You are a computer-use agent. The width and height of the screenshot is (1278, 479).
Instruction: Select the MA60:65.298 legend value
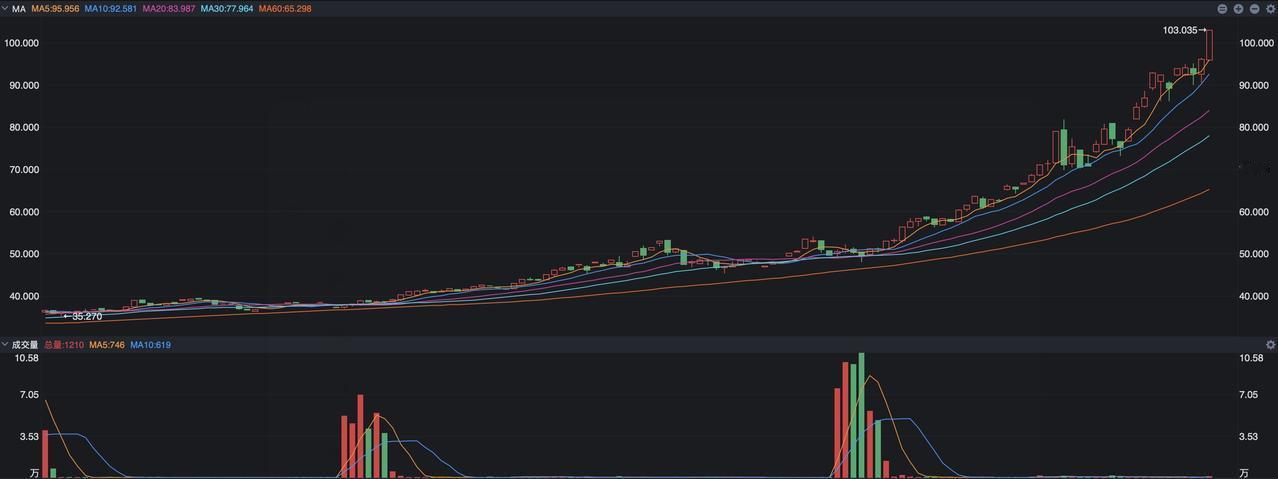pyautogui.click(x=285, y=8)
